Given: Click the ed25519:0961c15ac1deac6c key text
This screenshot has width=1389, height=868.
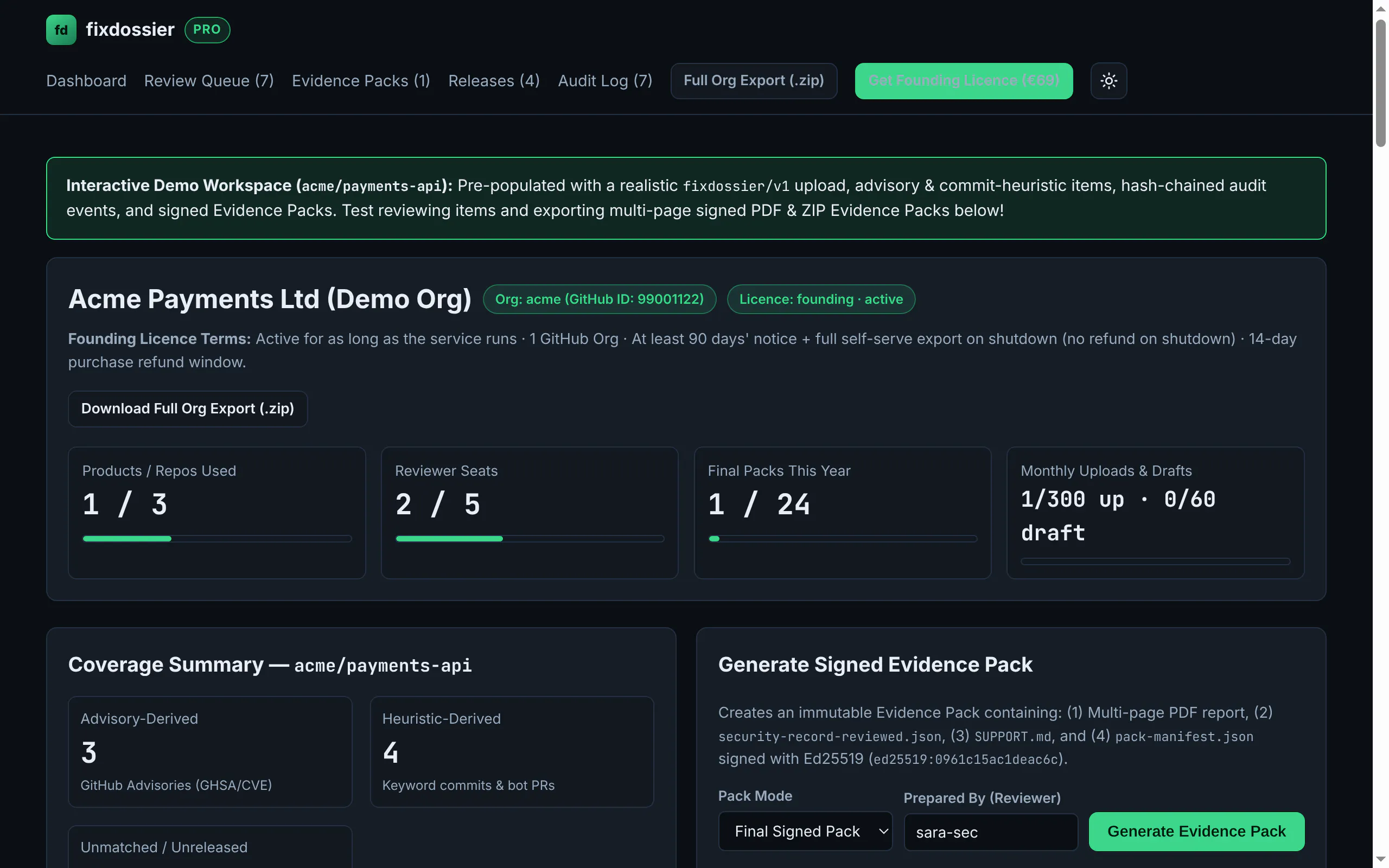Looking at the screenshot, I should (965, 759).
